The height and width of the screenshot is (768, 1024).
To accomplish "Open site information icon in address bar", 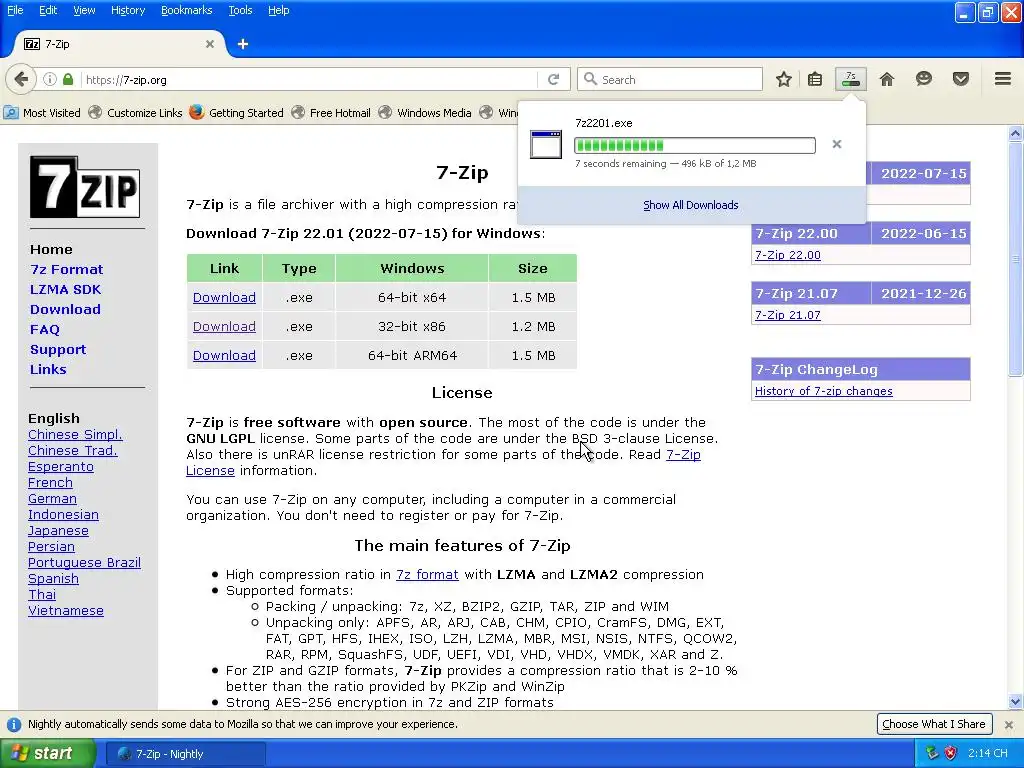I will pyautogui.click(x=50, y=80).
